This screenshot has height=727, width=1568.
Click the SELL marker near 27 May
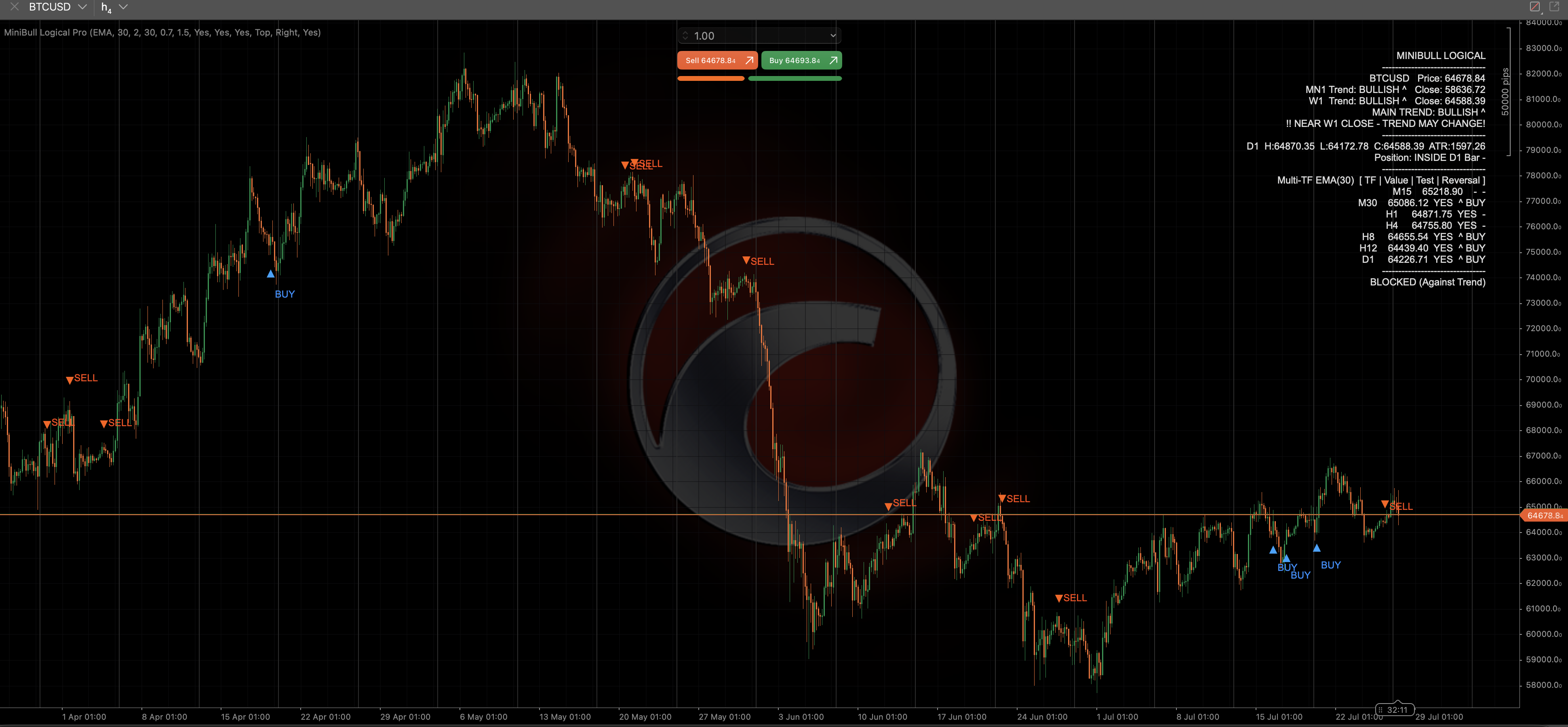[x=758, y=261]
